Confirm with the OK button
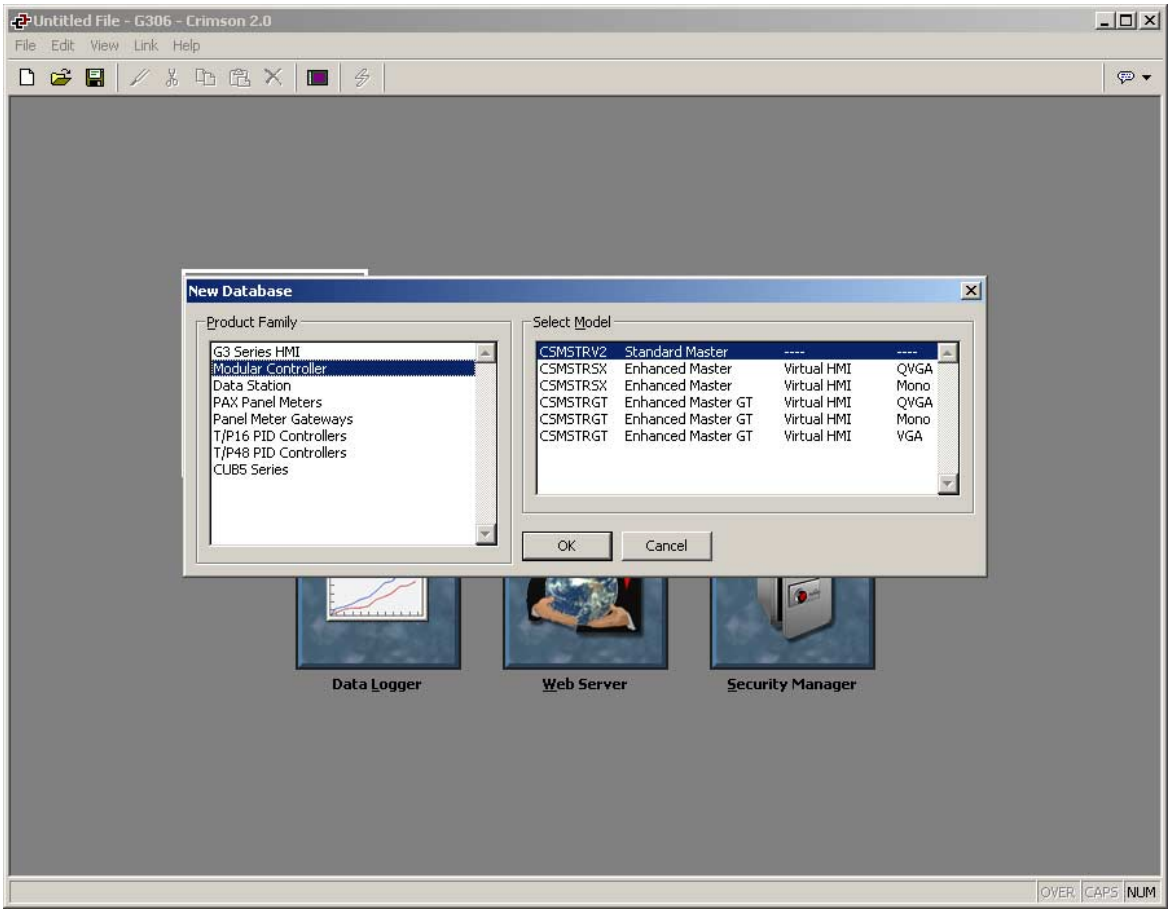The image size is (1170, 912). pos(567,546)
